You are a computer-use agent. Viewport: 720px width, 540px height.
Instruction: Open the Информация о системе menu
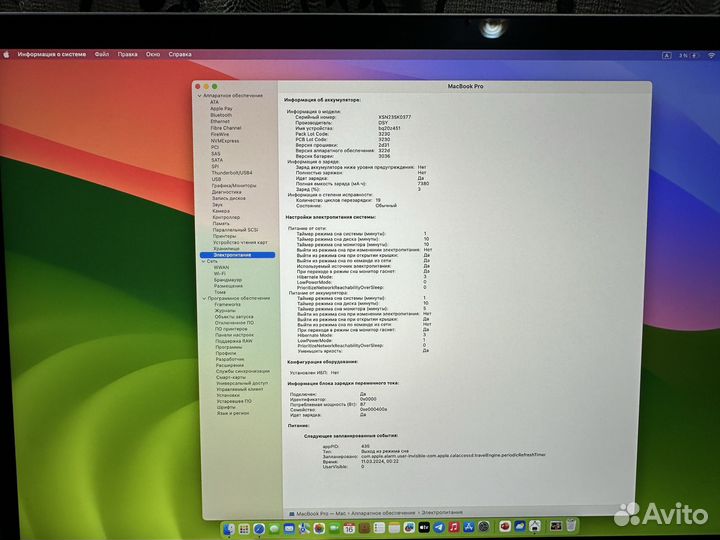tap(52, 54)
